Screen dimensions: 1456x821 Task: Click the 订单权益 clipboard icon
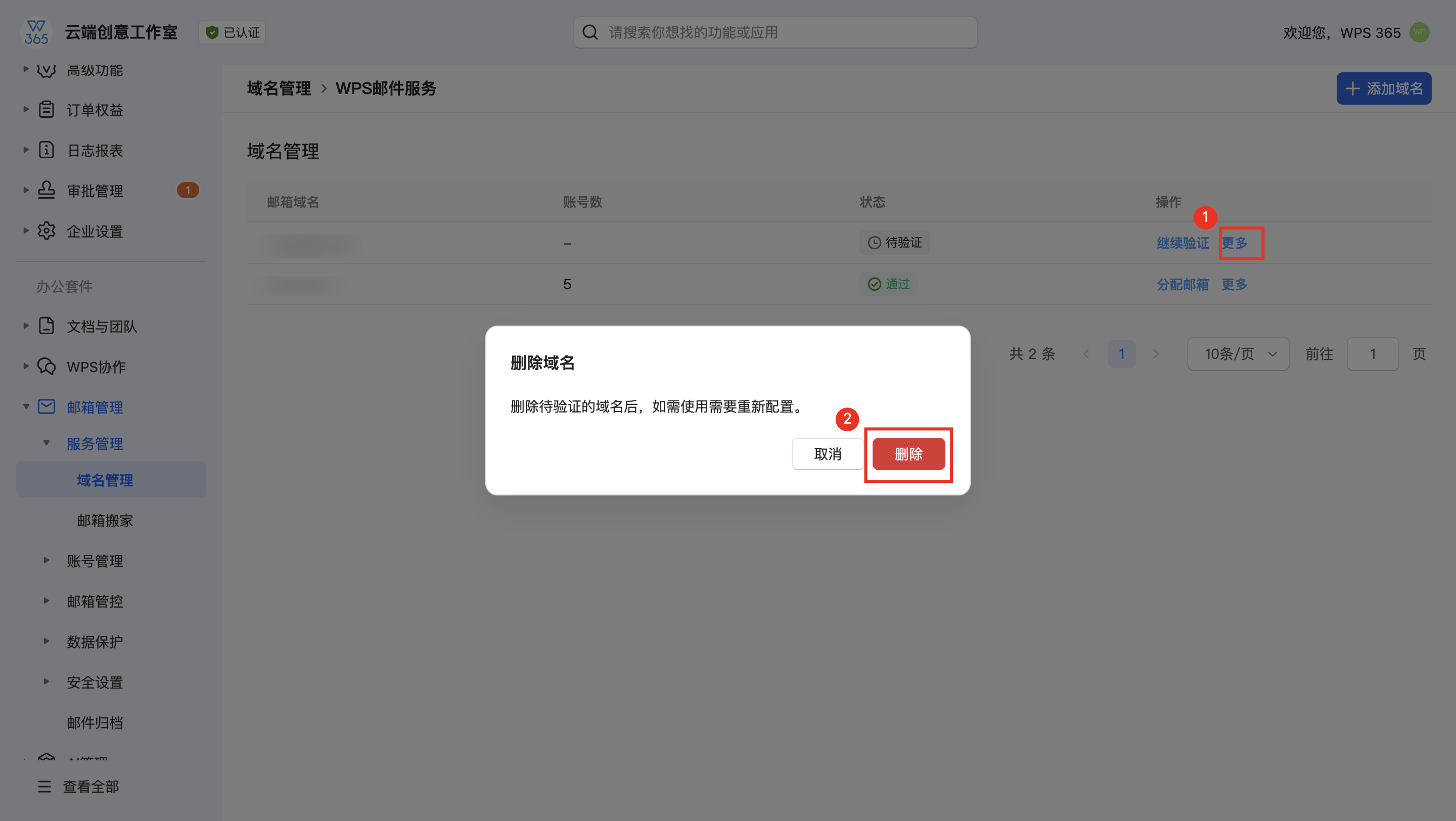pyautogui.click(x=47, y=110)
